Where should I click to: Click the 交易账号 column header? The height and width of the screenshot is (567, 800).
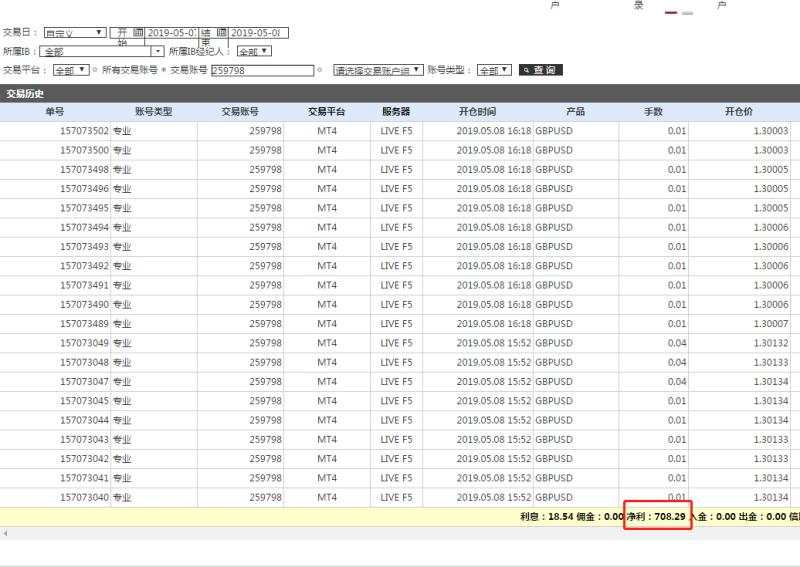(240, 112)
